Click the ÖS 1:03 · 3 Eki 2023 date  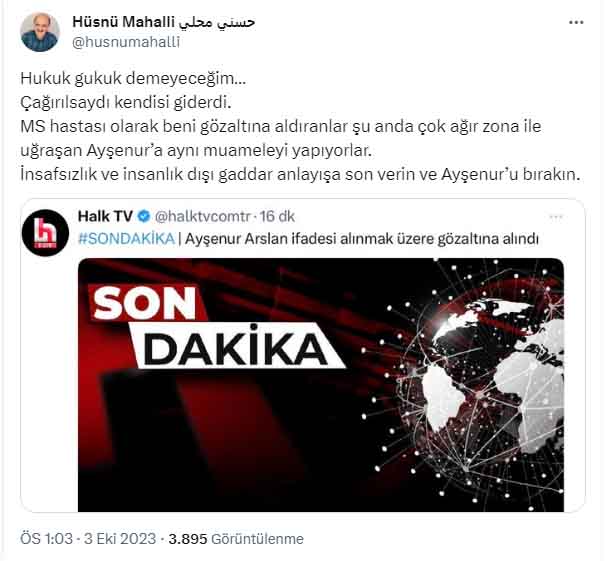coord(88,539)
